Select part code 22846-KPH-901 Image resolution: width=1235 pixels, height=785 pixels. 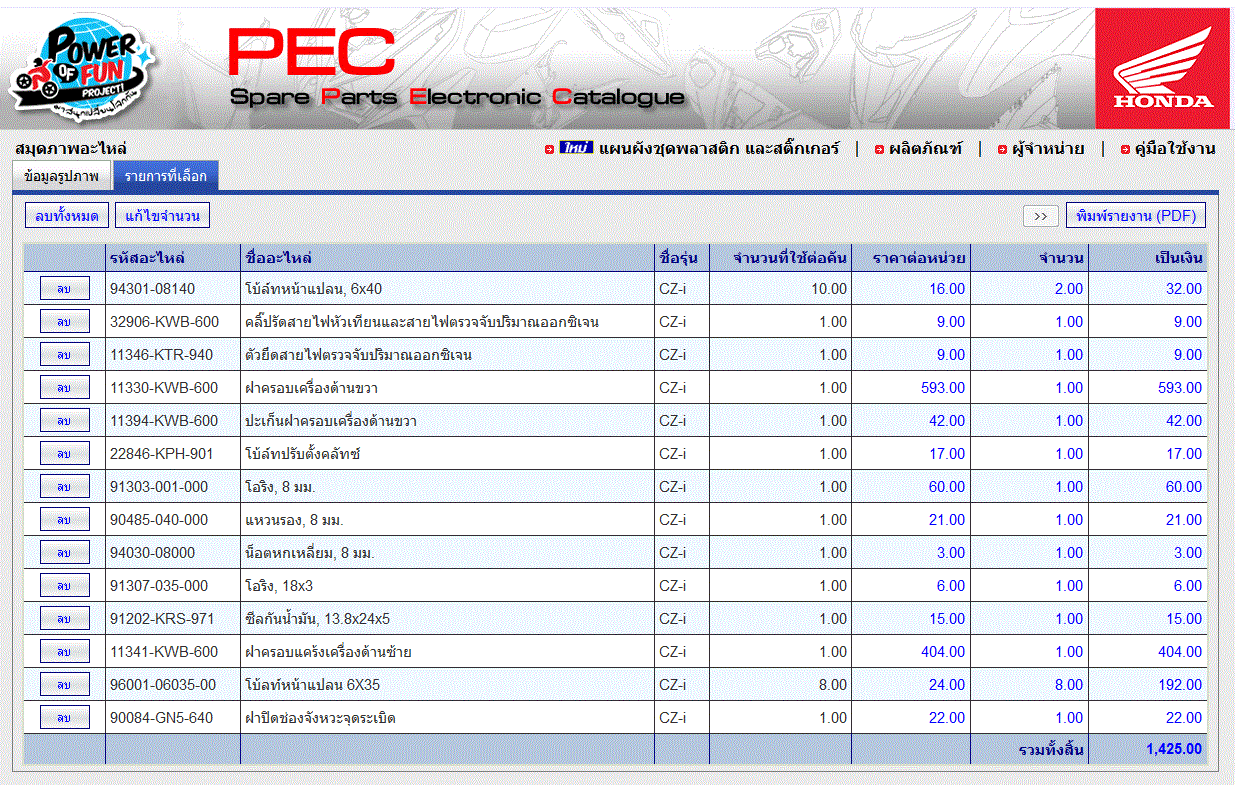pos(162,454)
